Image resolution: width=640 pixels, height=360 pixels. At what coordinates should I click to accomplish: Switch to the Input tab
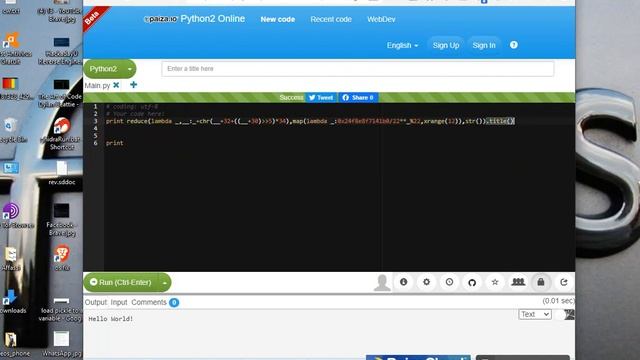(x=119, y=302)
